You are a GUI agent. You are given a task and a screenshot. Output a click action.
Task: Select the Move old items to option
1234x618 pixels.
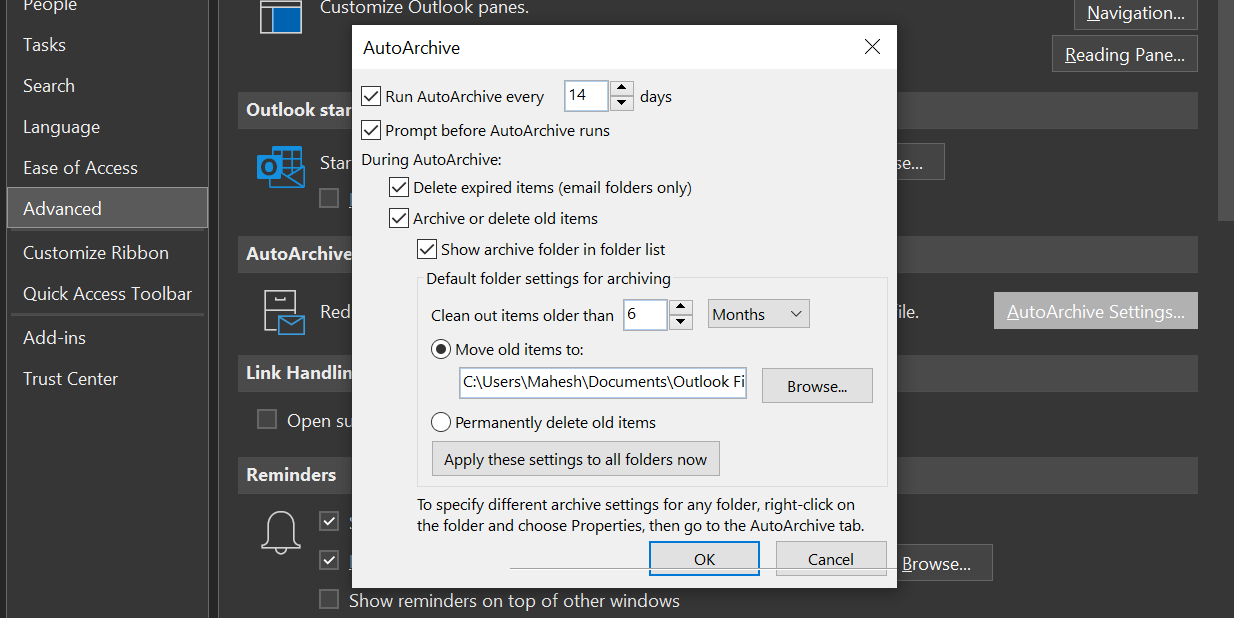[x=441, y=349]
